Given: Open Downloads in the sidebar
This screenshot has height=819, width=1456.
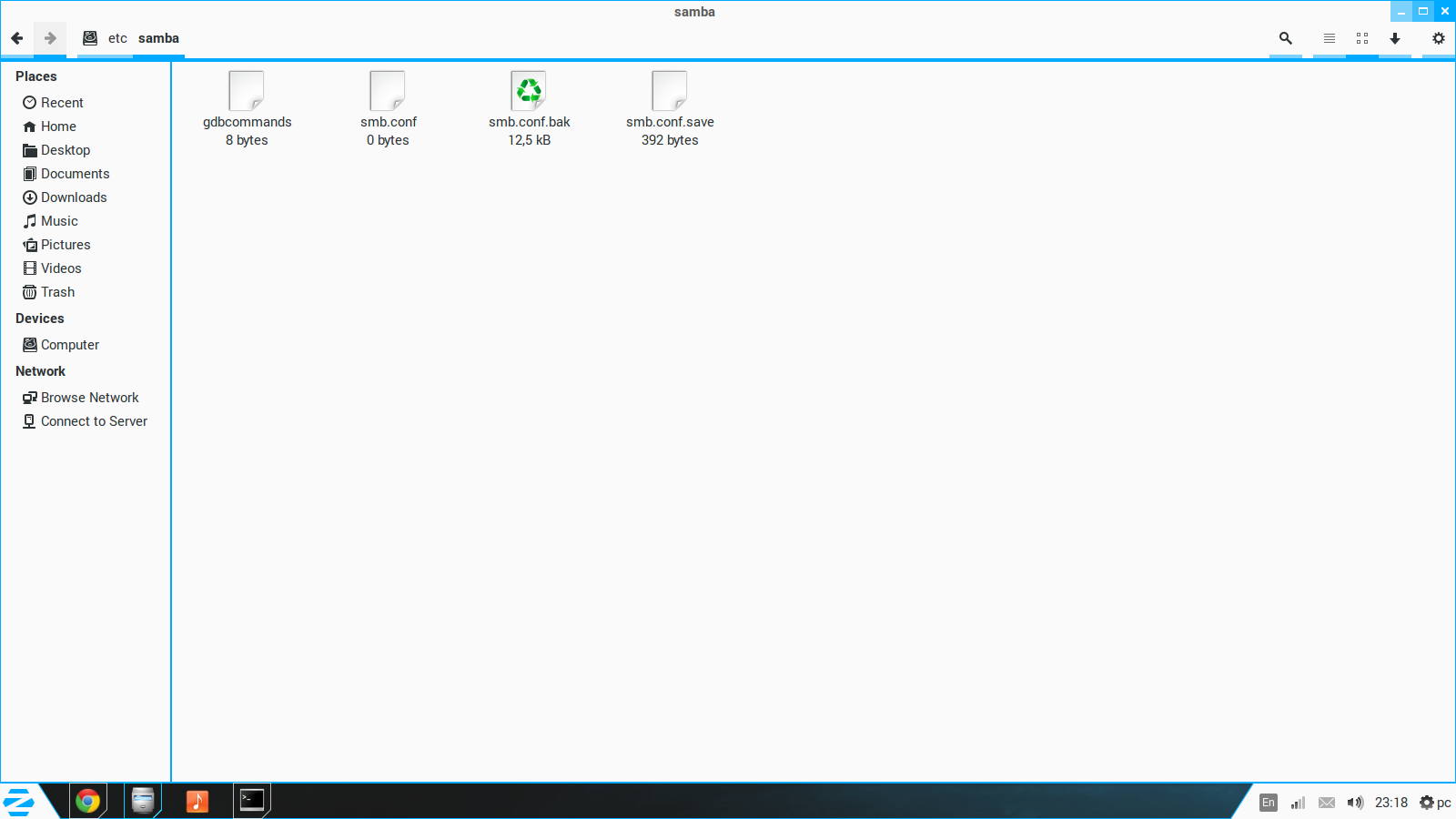Looking at the screenshot, I should click(86, 197).
